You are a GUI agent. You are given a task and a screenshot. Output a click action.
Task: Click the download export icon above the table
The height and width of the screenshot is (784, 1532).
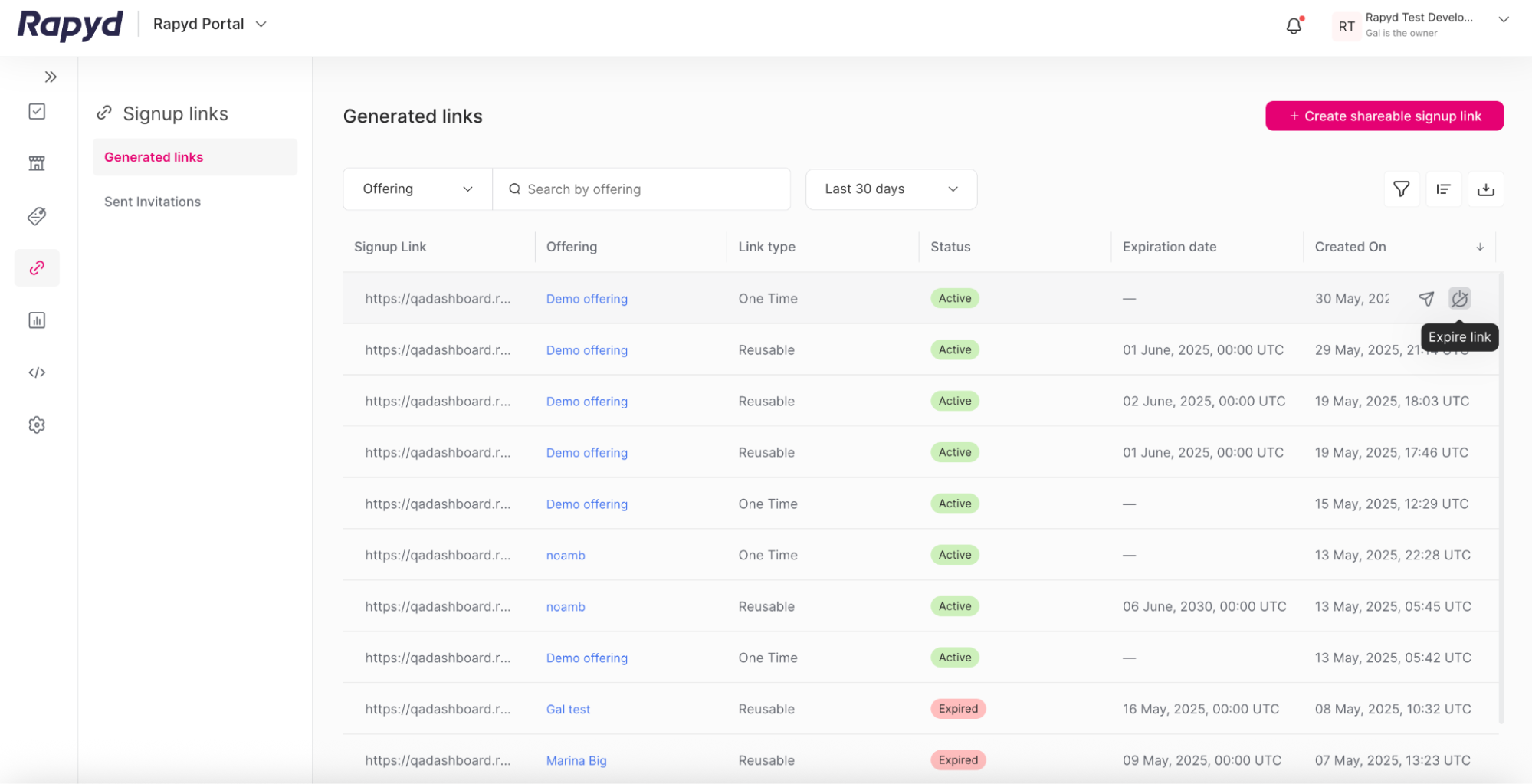coord(1485,189)
